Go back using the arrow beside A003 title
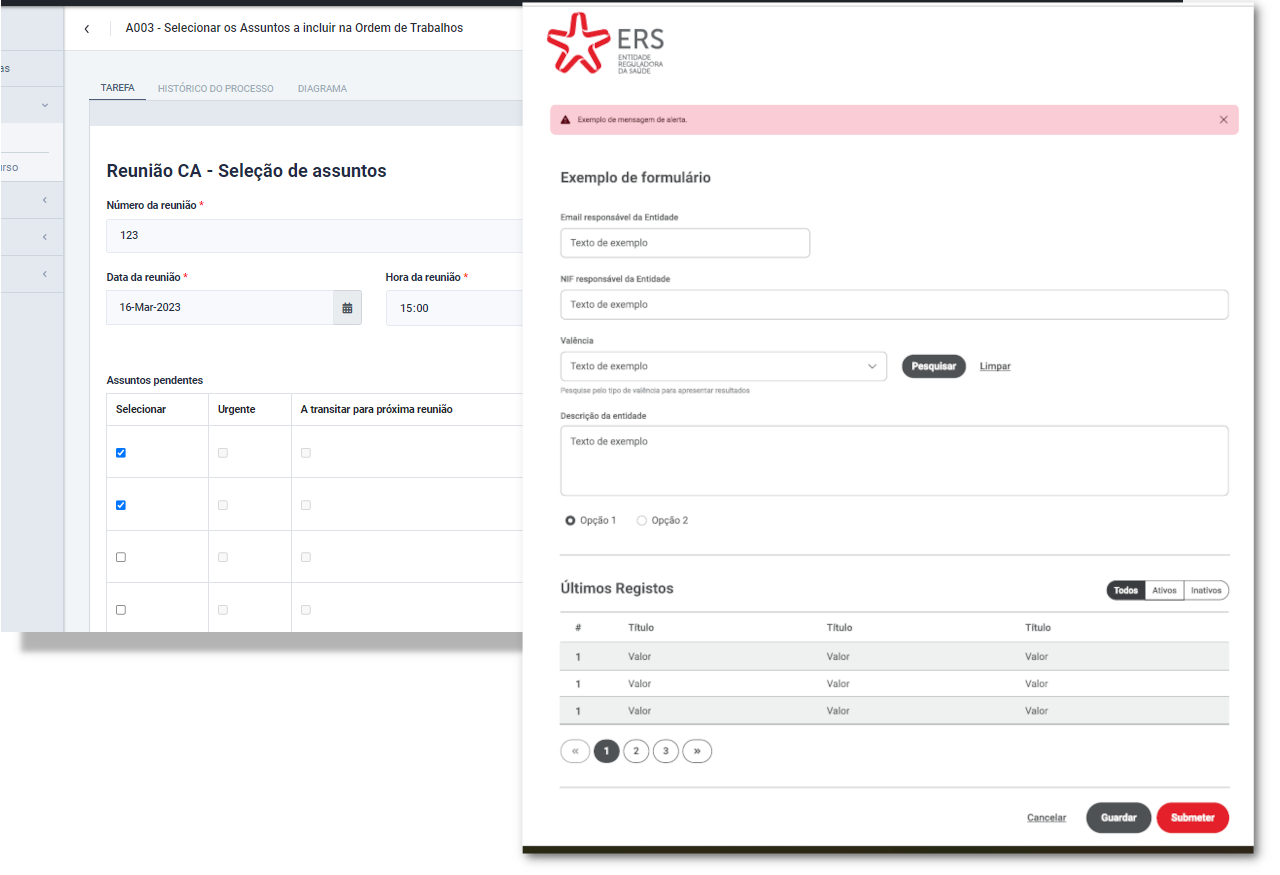This screenshot has height=875, width=1280. (87, 29)
